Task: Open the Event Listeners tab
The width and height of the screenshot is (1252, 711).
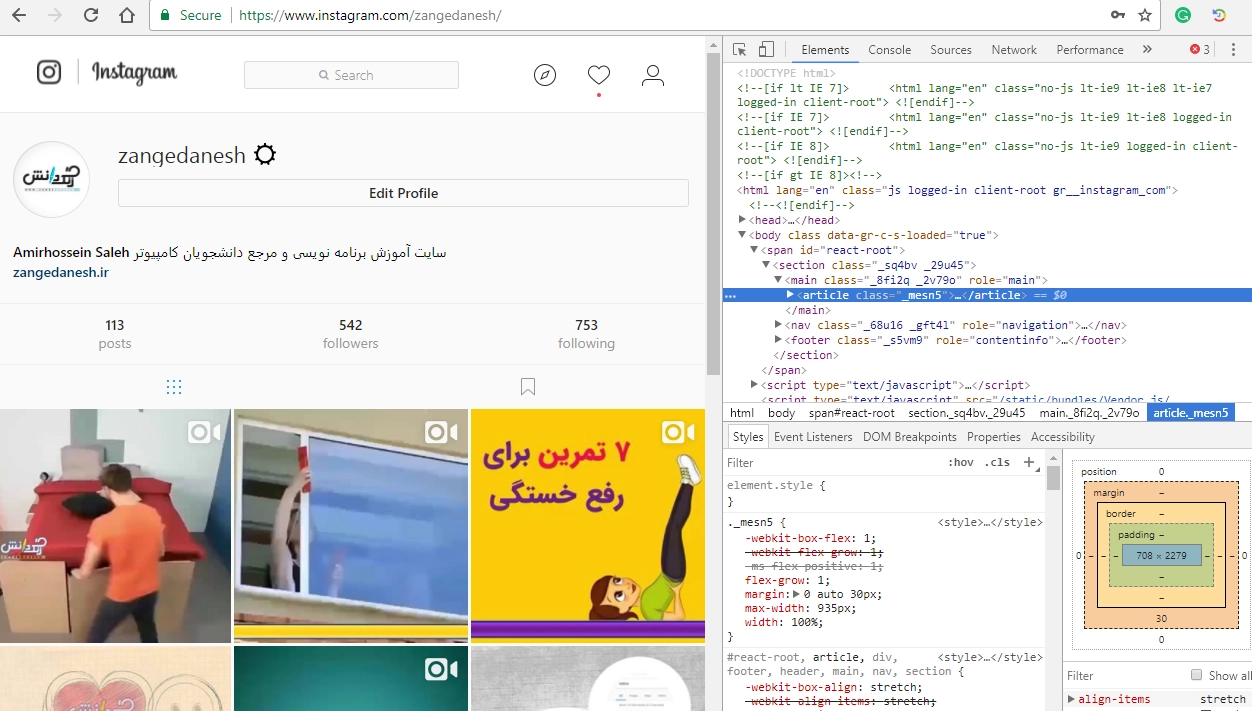Action: [x=813, y=437]
